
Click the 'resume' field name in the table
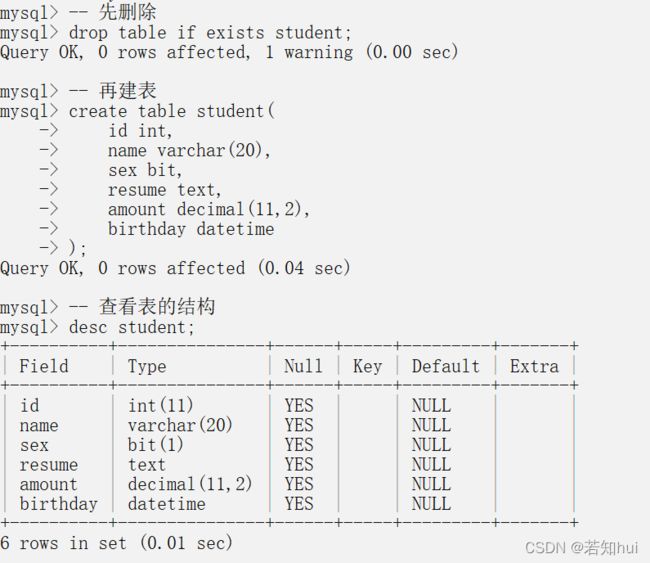(49, 465)
